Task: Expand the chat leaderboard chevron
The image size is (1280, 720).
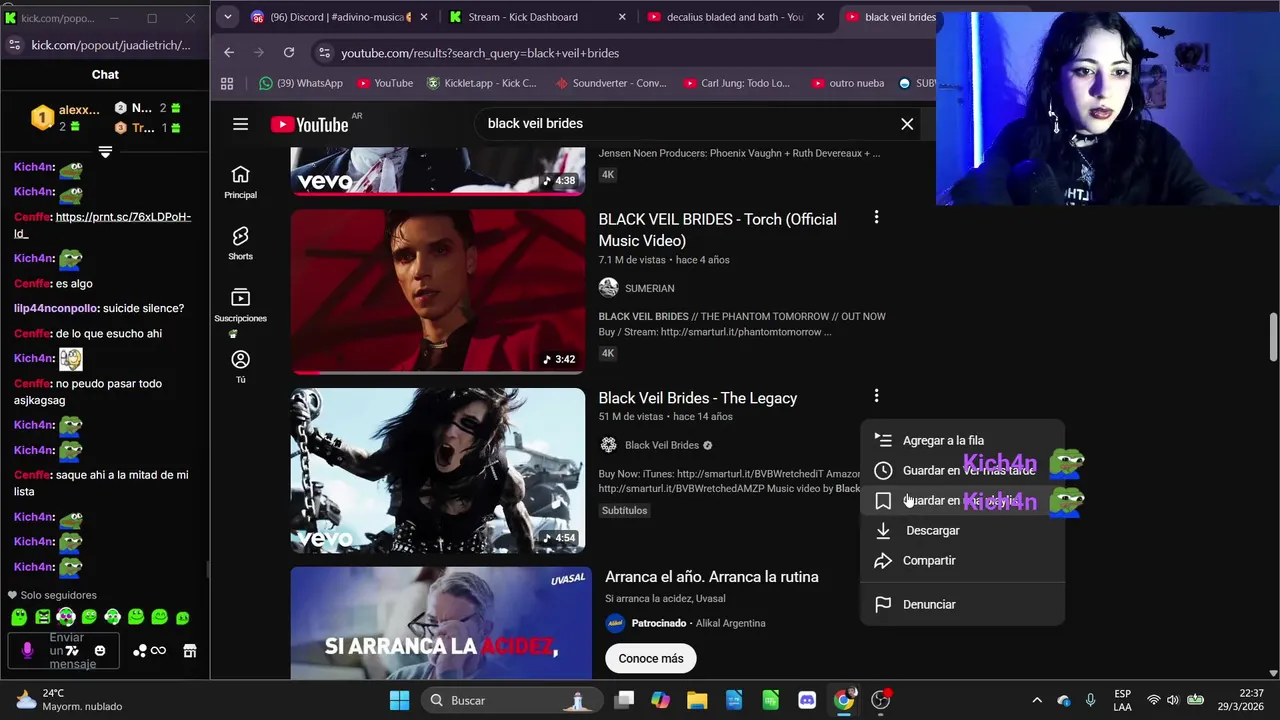Action: pos(105,152)
